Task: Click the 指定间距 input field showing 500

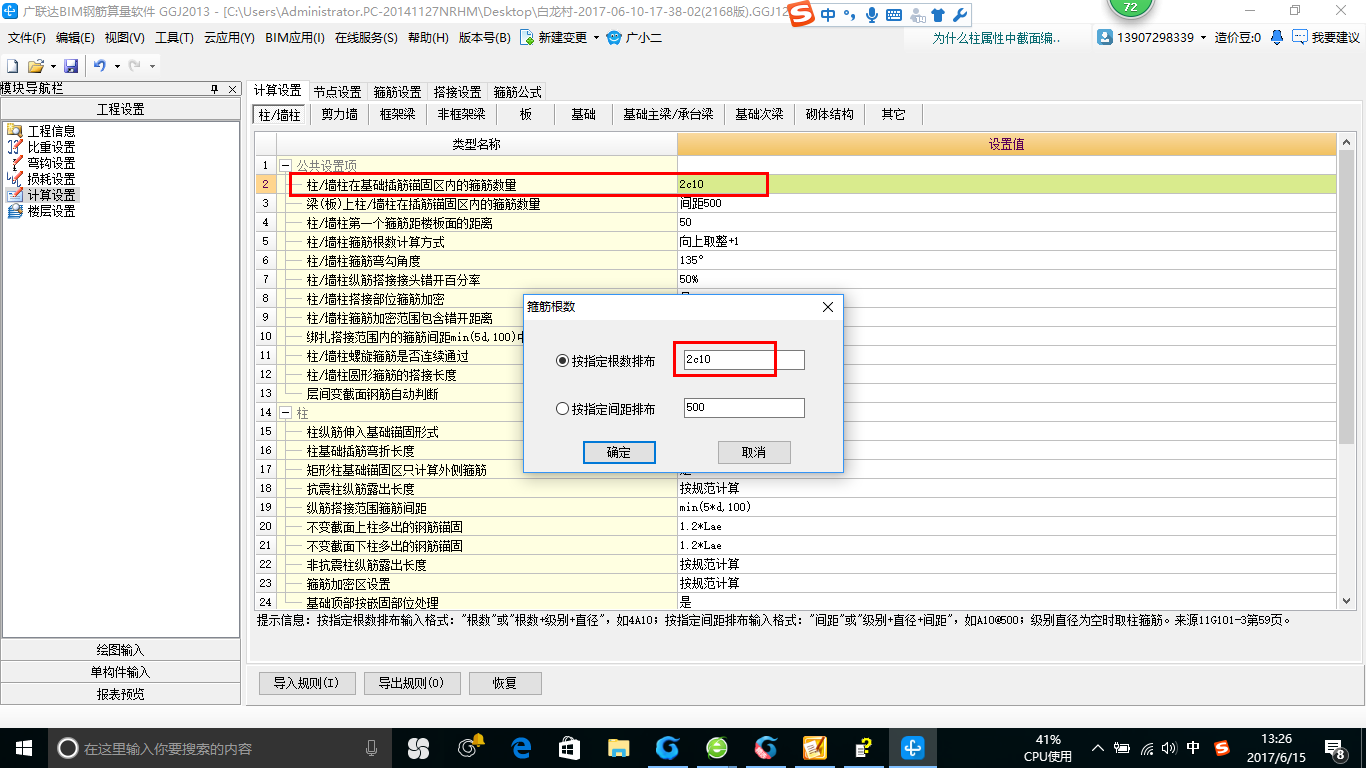Action: click(x=744, y=408)
